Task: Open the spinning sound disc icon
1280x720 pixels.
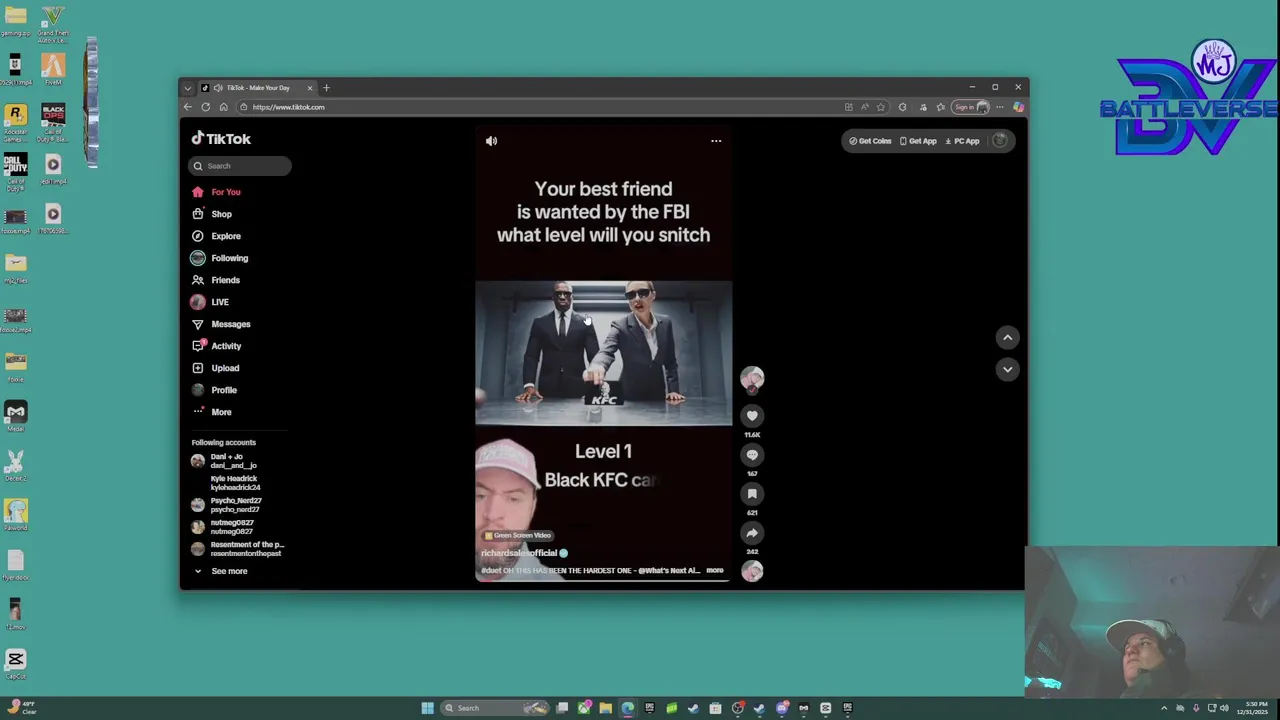Action: (x=752, y=571)
